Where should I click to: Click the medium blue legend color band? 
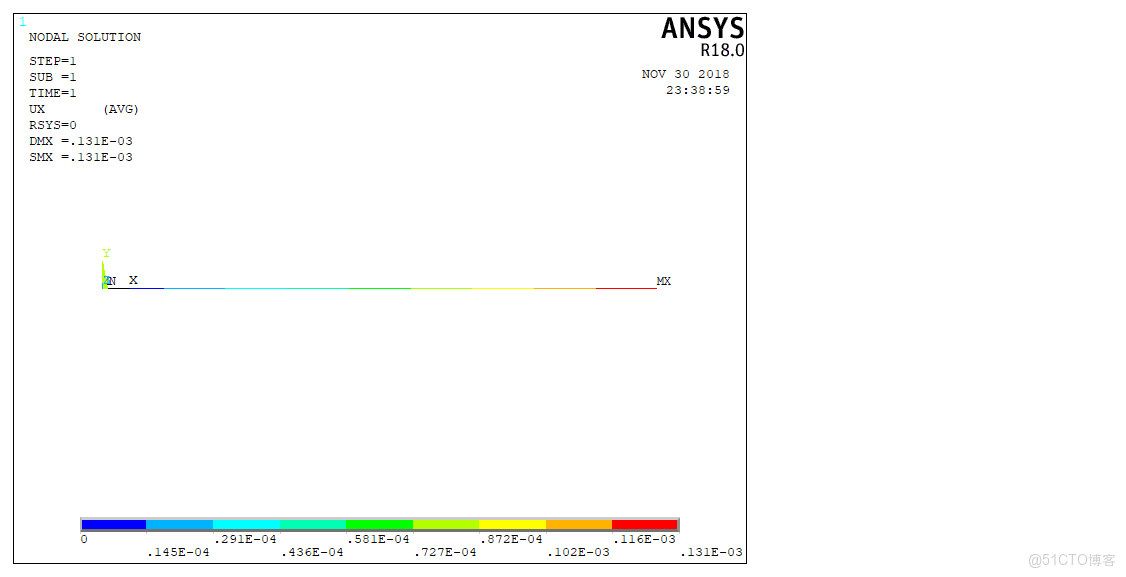click(x=180, y=525)
